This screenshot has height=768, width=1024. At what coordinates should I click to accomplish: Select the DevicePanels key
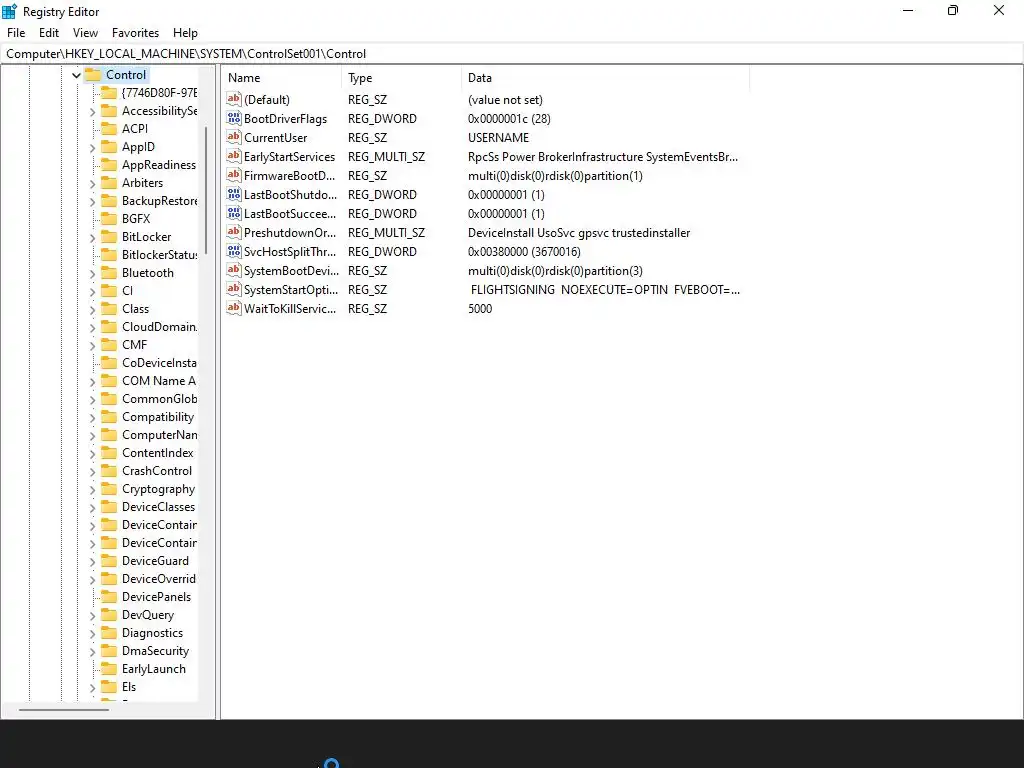pos(156,596)
